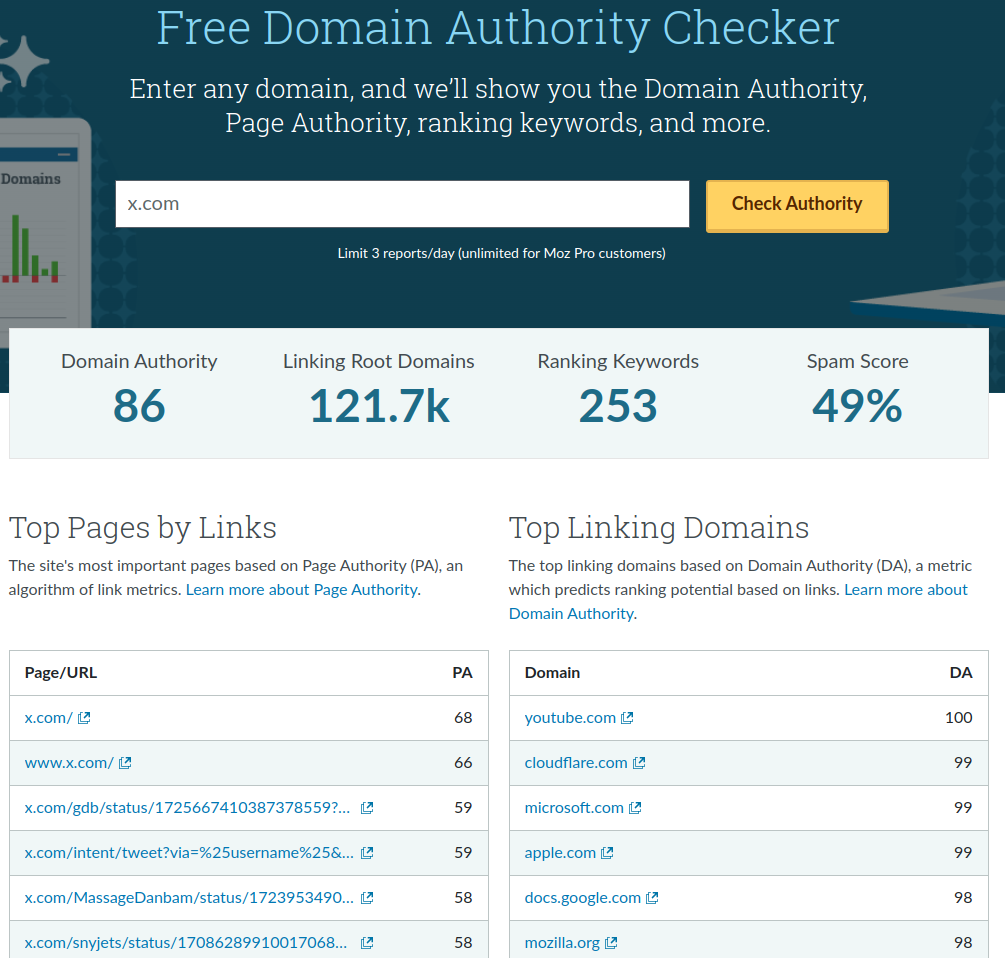Click external link icon in the x.com/gdb/status row

(367, 808)
